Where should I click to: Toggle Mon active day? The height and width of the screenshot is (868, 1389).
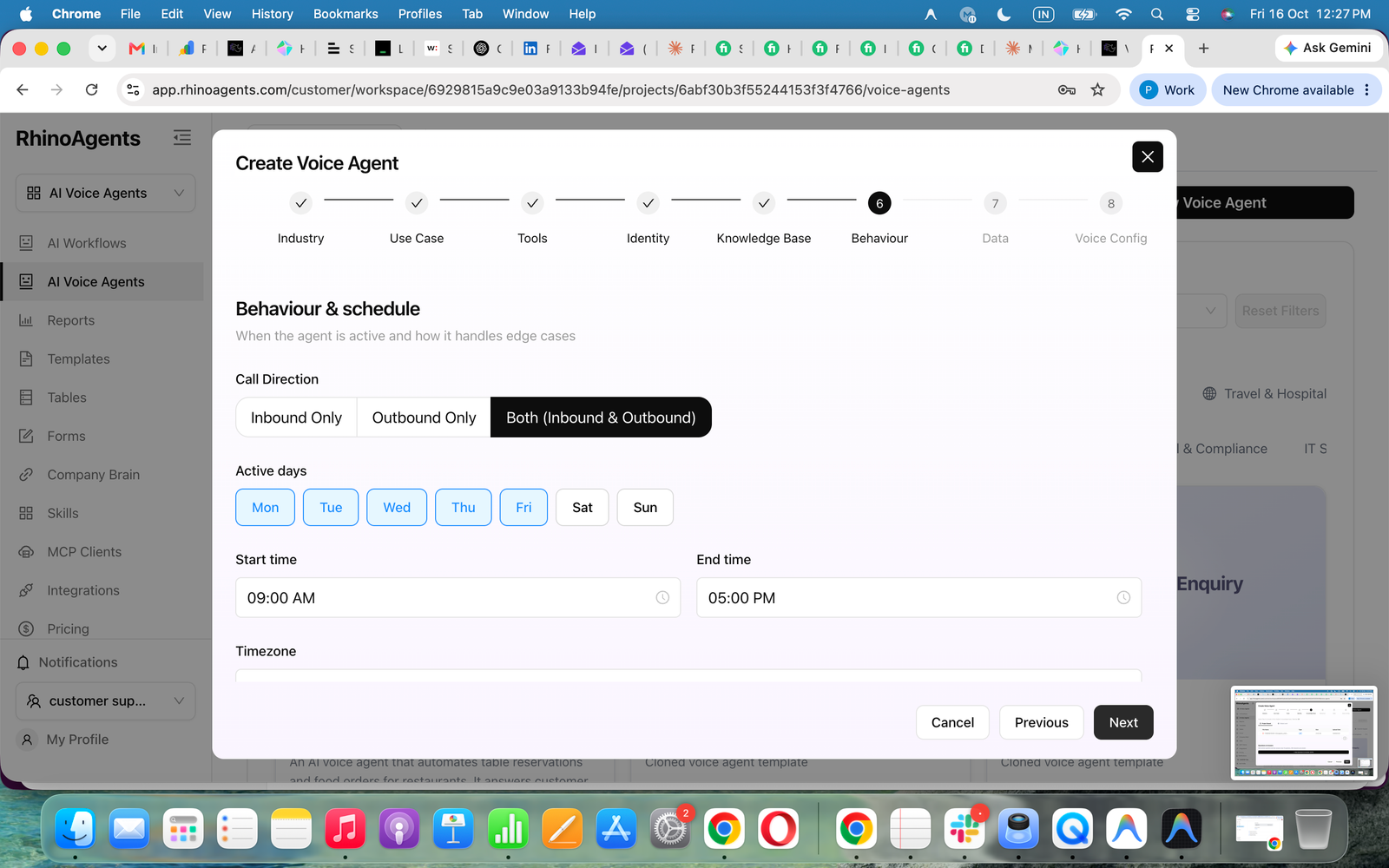click(x=266, y=507)
